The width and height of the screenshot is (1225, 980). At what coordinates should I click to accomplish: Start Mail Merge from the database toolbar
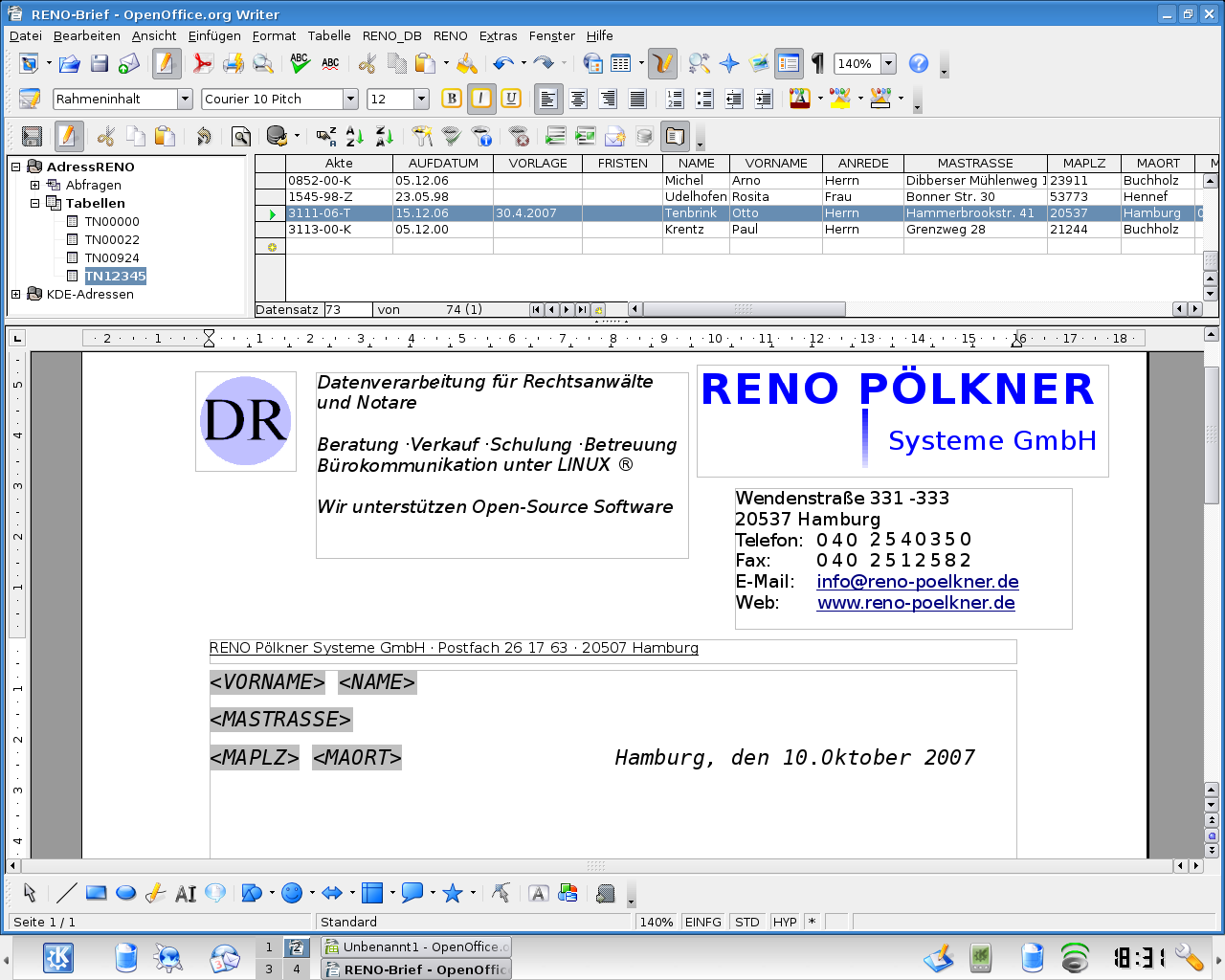(x=614, y=136)
